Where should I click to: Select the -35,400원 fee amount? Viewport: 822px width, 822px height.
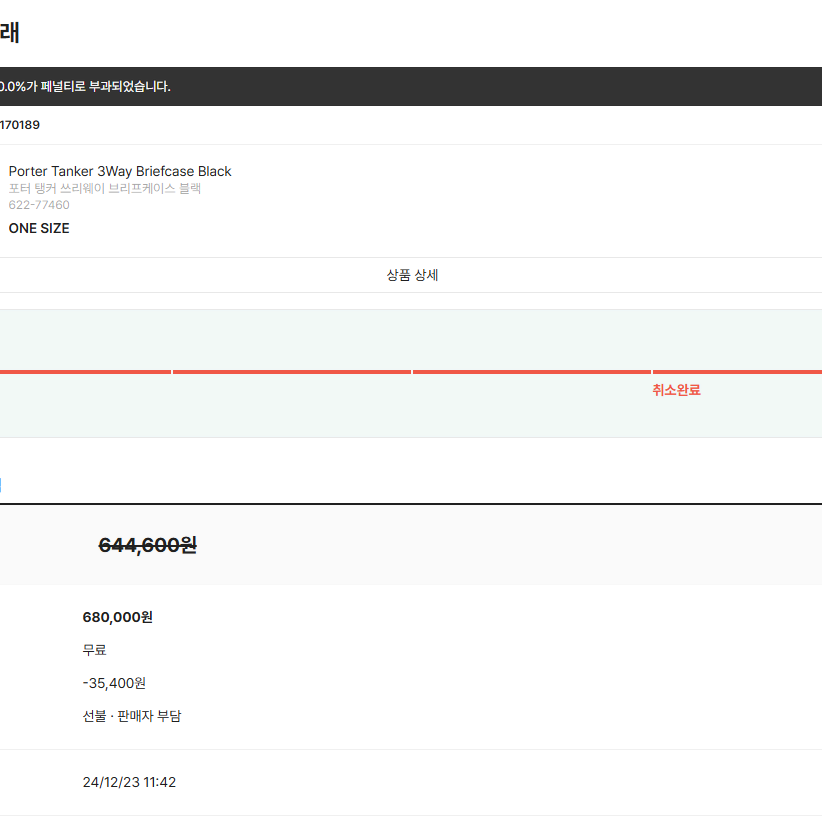click(114, 683)
